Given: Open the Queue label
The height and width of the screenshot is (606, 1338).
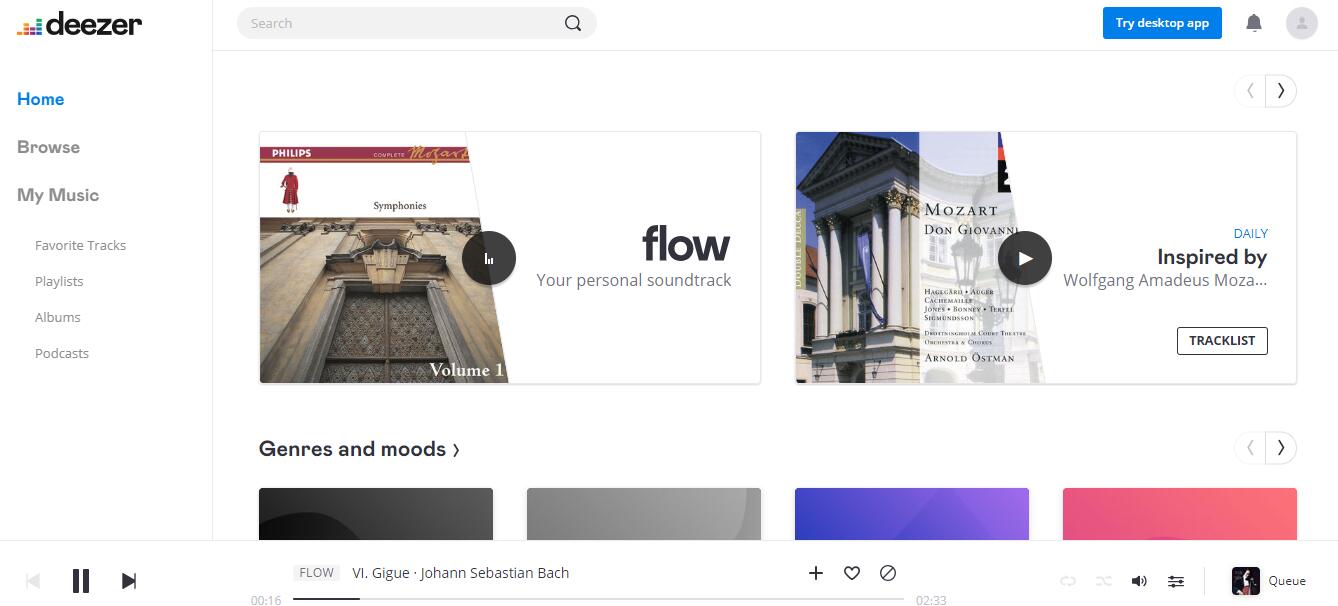Looking at the screenshot, I should coord(1287,581).
